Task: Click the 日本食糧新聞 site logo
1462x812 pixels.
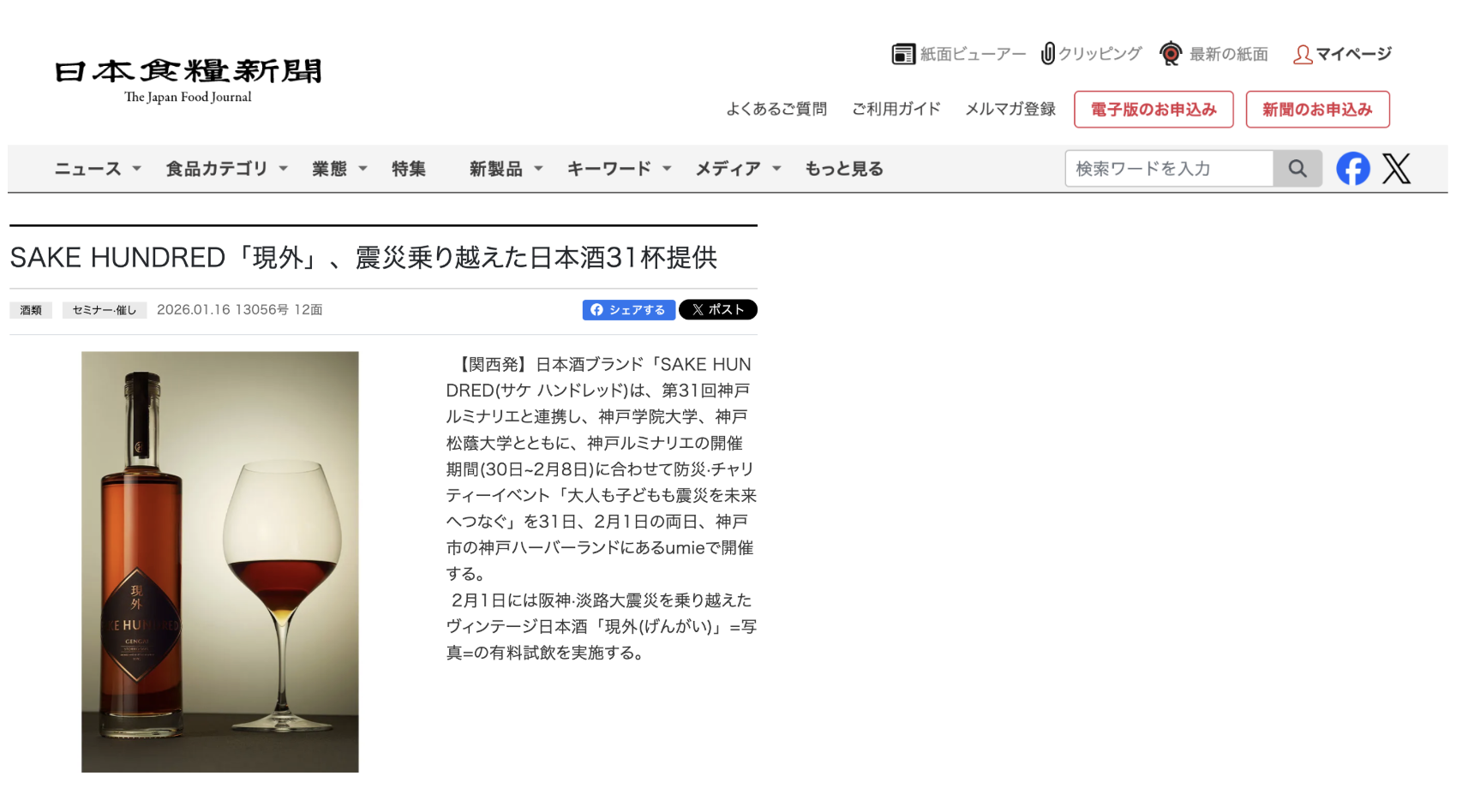Action: point(188,80)
